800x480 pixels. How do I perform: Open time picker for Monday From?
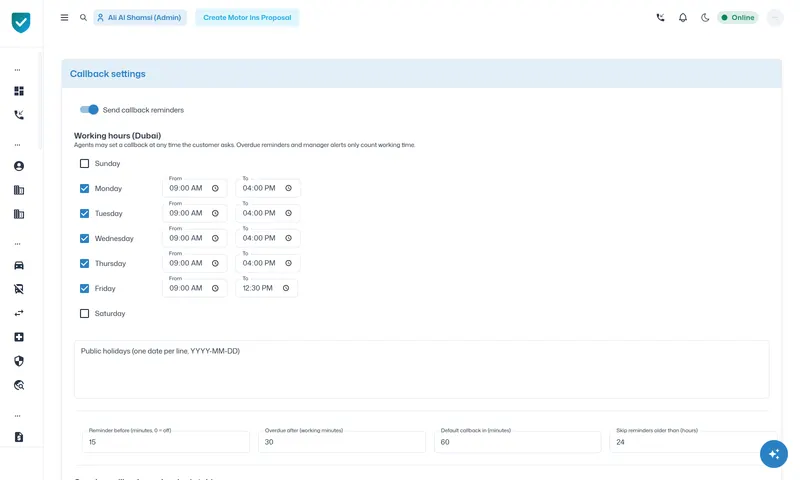coord(215,188)
